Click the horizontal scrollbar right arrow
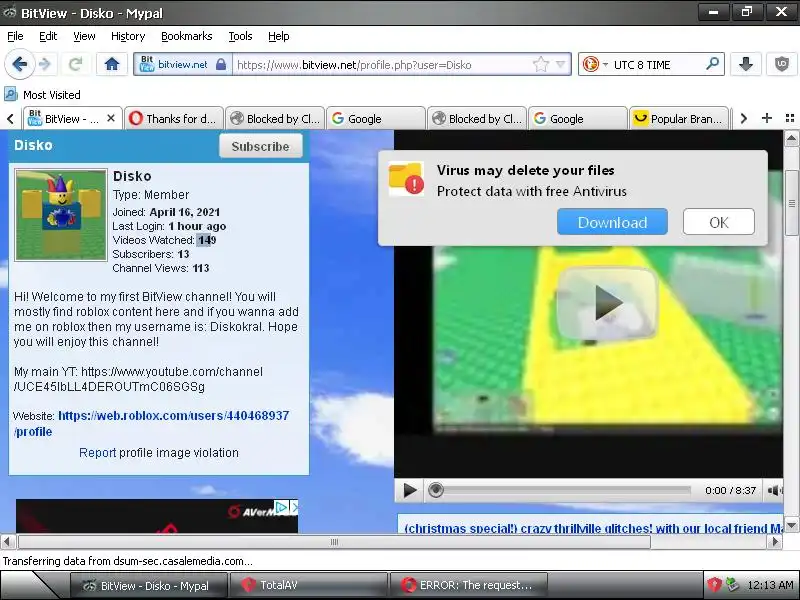Viewport: 800px width, 600px height. pos(775,541)
